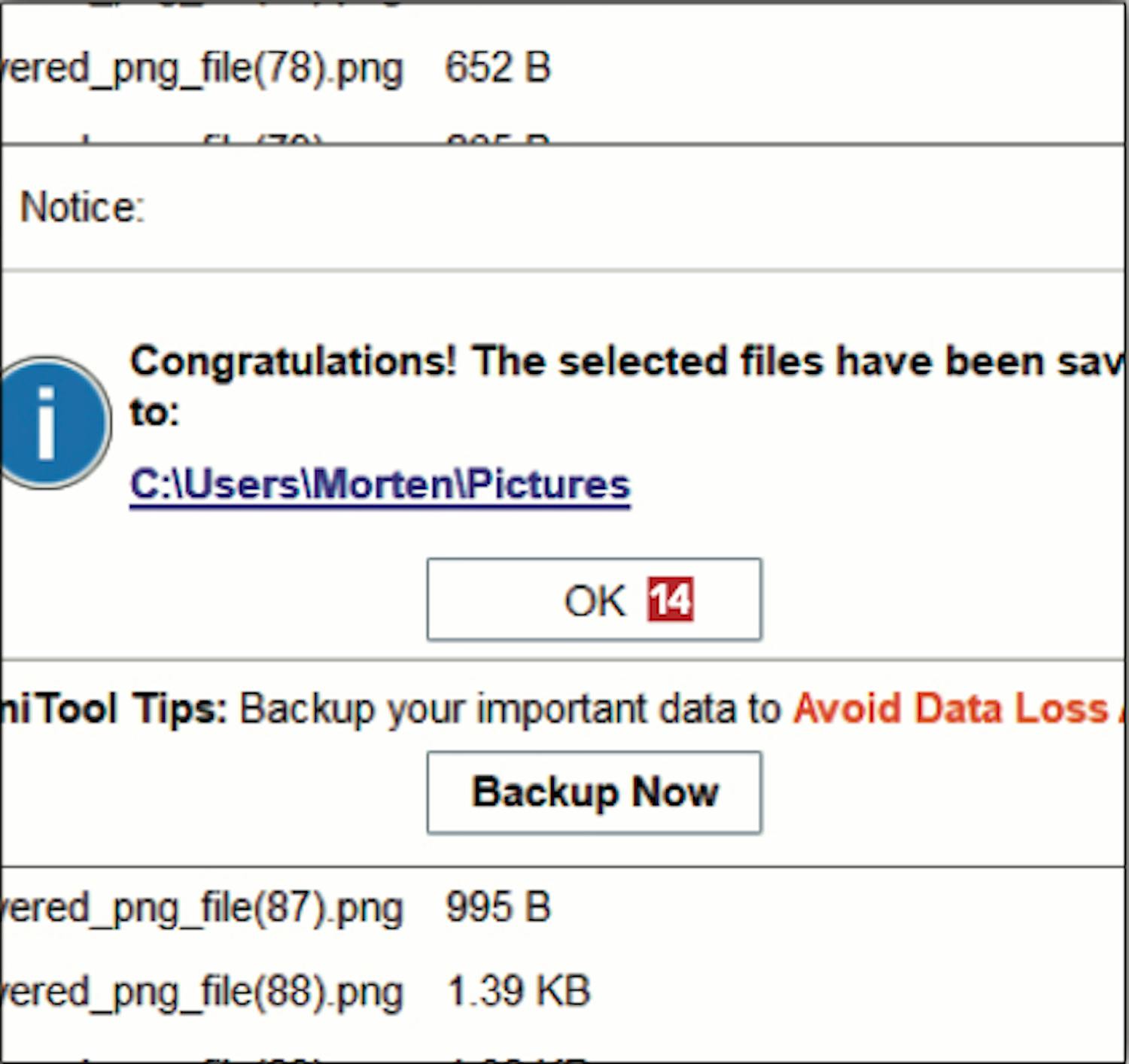Click the red 14 countdown badge
Viewport: 1129px width, 1064px height.
tap(670, 600)
